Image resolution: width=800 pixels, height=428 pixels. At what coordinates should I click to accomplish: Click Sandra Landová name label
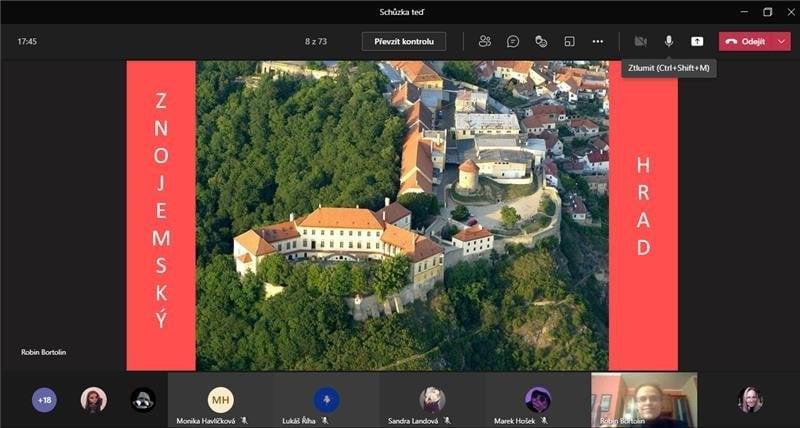point(412,421)
